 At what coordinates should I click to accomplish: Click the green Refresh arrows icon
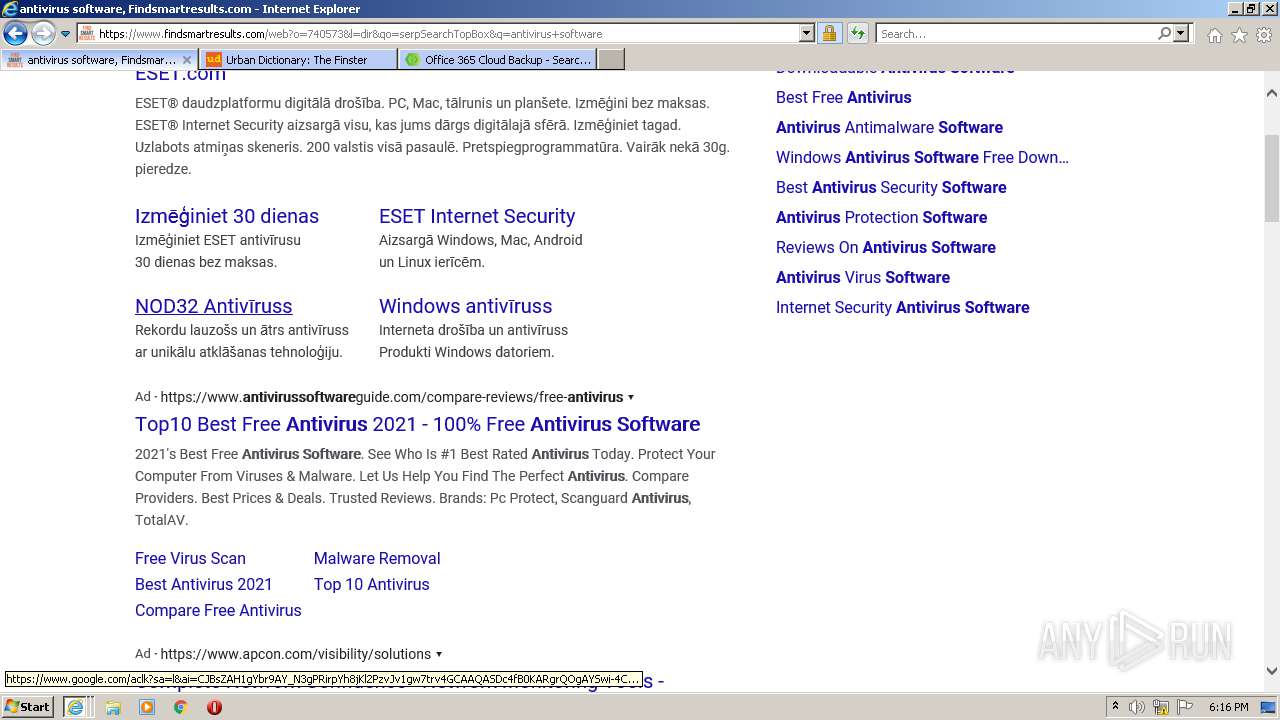pos(857,33)
